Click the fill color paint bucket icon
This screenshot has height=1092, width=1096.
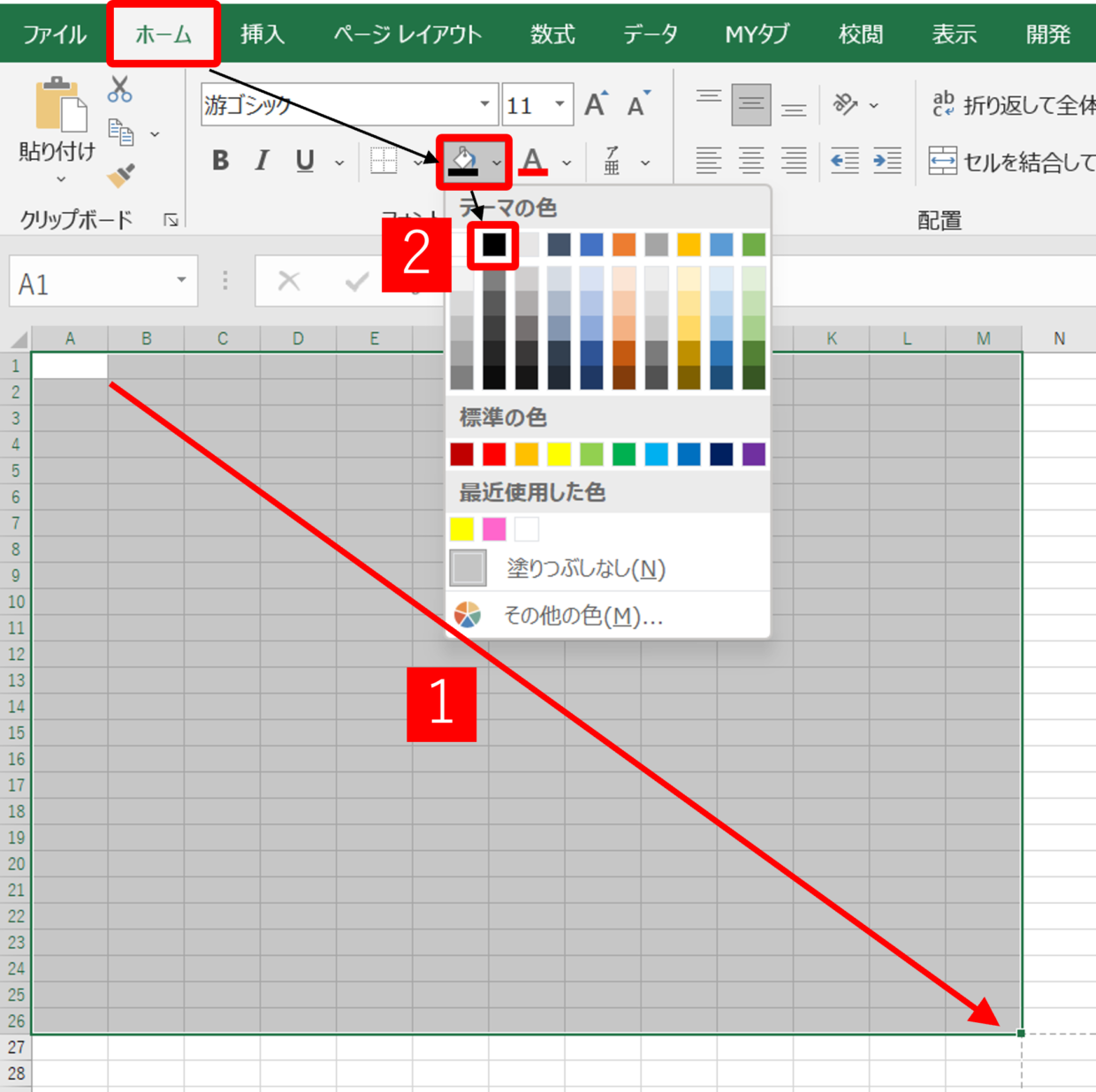pos(464,161)
